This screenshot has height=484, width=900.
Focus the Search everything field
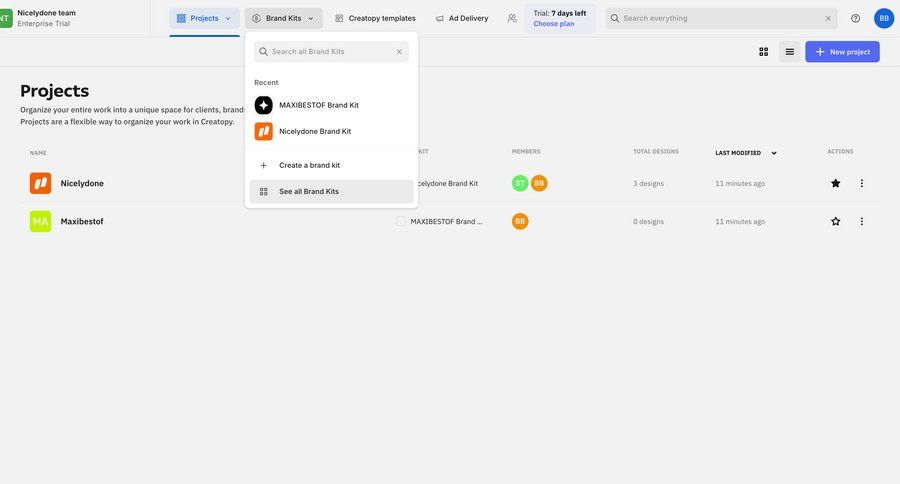coord(721,18)
